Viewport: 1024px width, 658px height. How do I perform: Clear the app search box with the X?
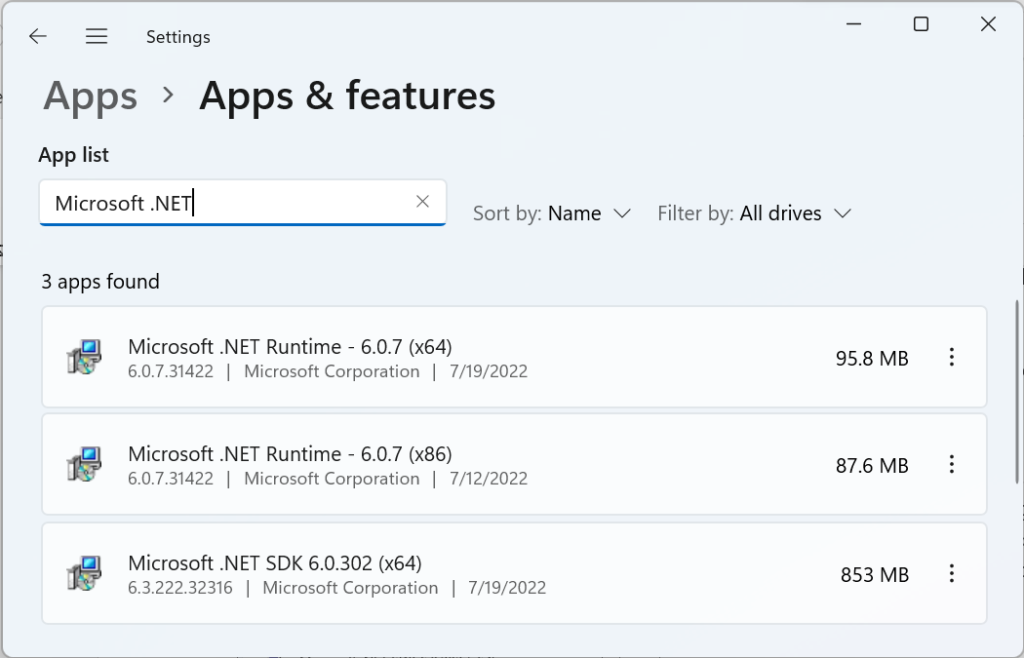(x=421, y=201)
